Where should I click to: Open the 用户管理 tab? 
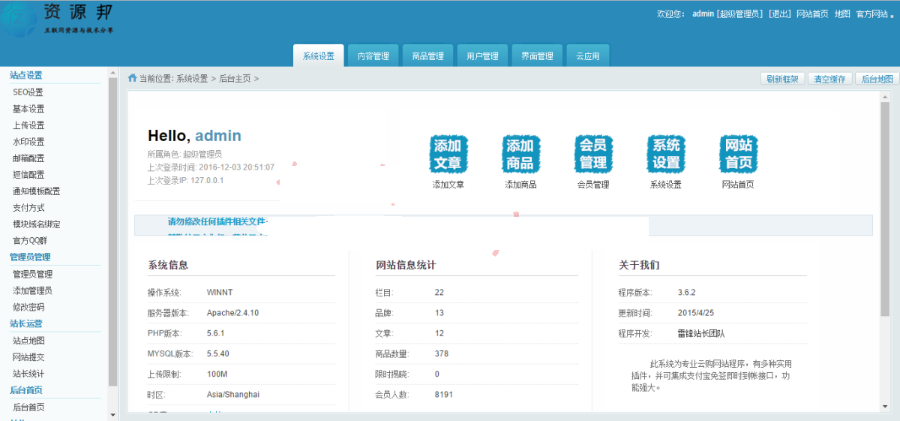coord(482,56)
